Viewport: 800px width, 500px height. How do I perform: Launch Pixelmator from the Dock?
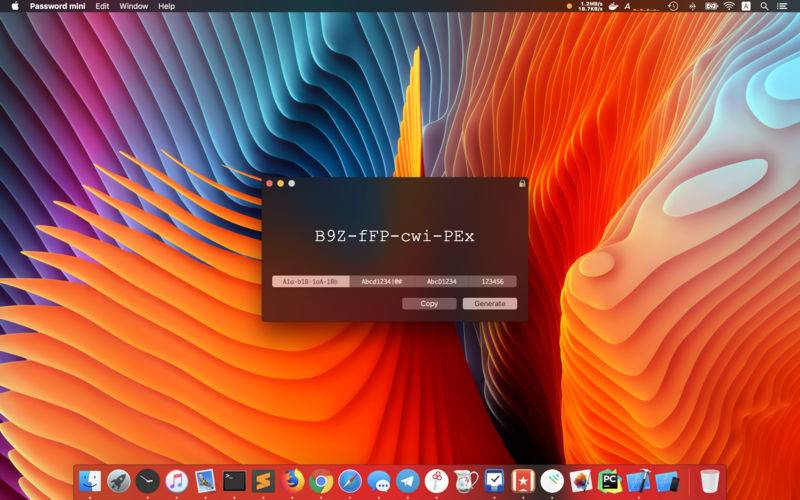tap(581, 481)
